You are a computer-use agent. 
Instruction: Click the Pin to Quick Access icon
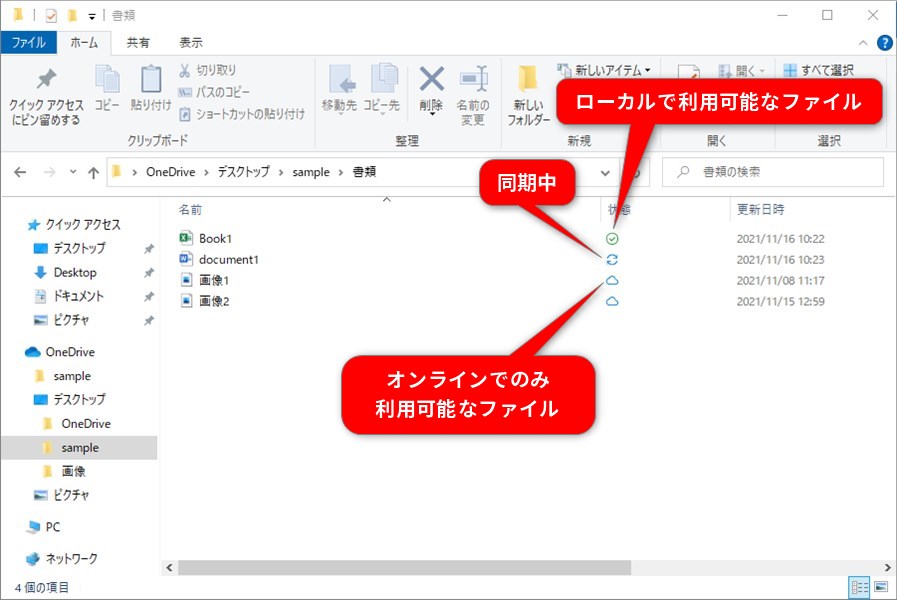[x=46, y=80]
